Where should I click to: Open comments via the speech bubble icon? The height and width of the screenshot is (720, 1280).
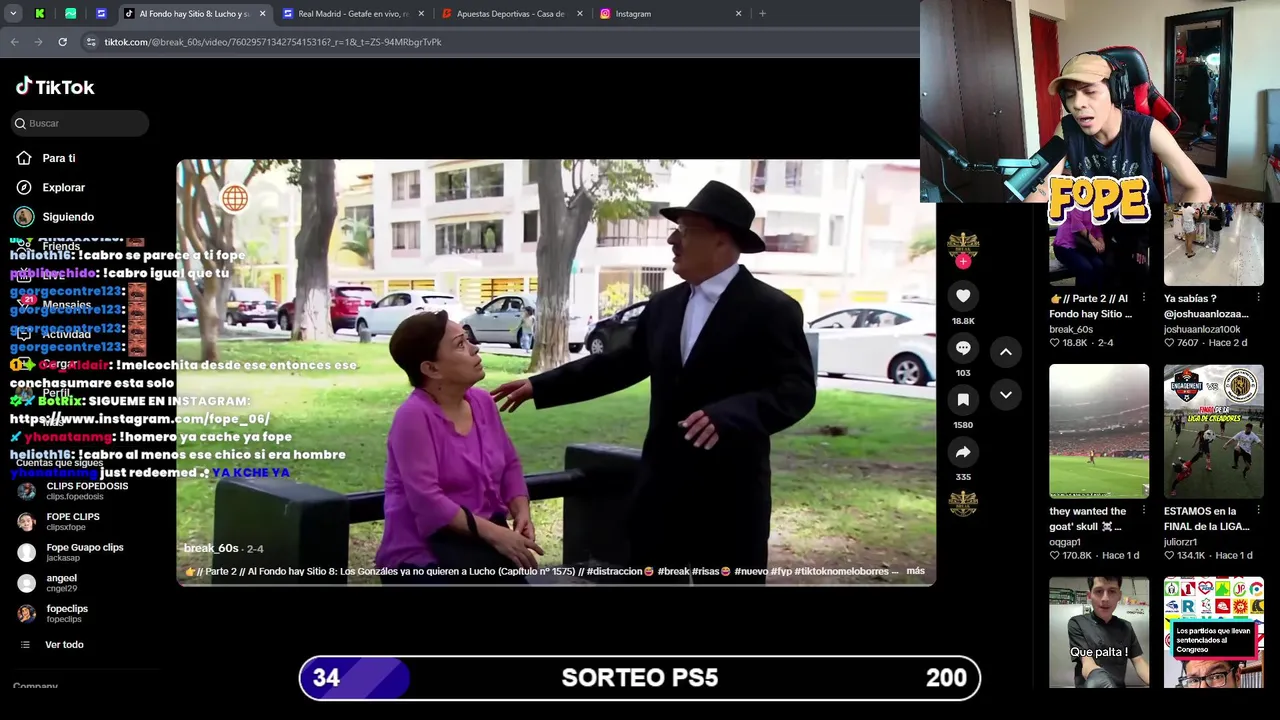coord(963,348)
